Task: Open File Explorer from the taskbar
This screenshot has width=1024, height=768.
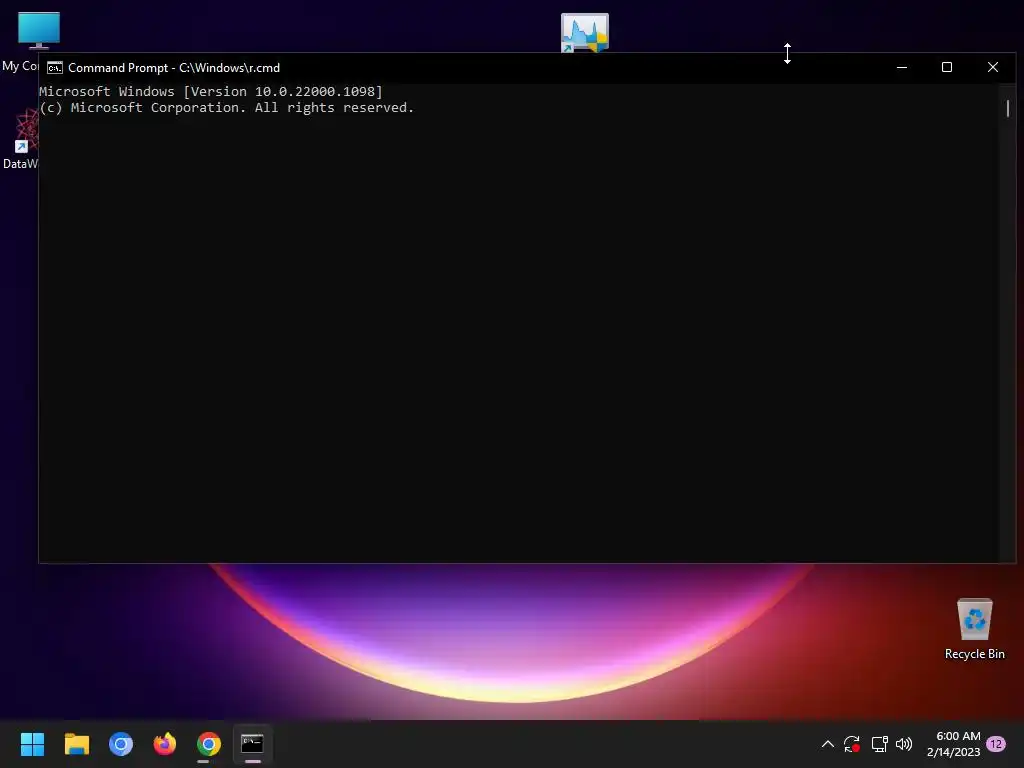Action: (x=76, y=744)
